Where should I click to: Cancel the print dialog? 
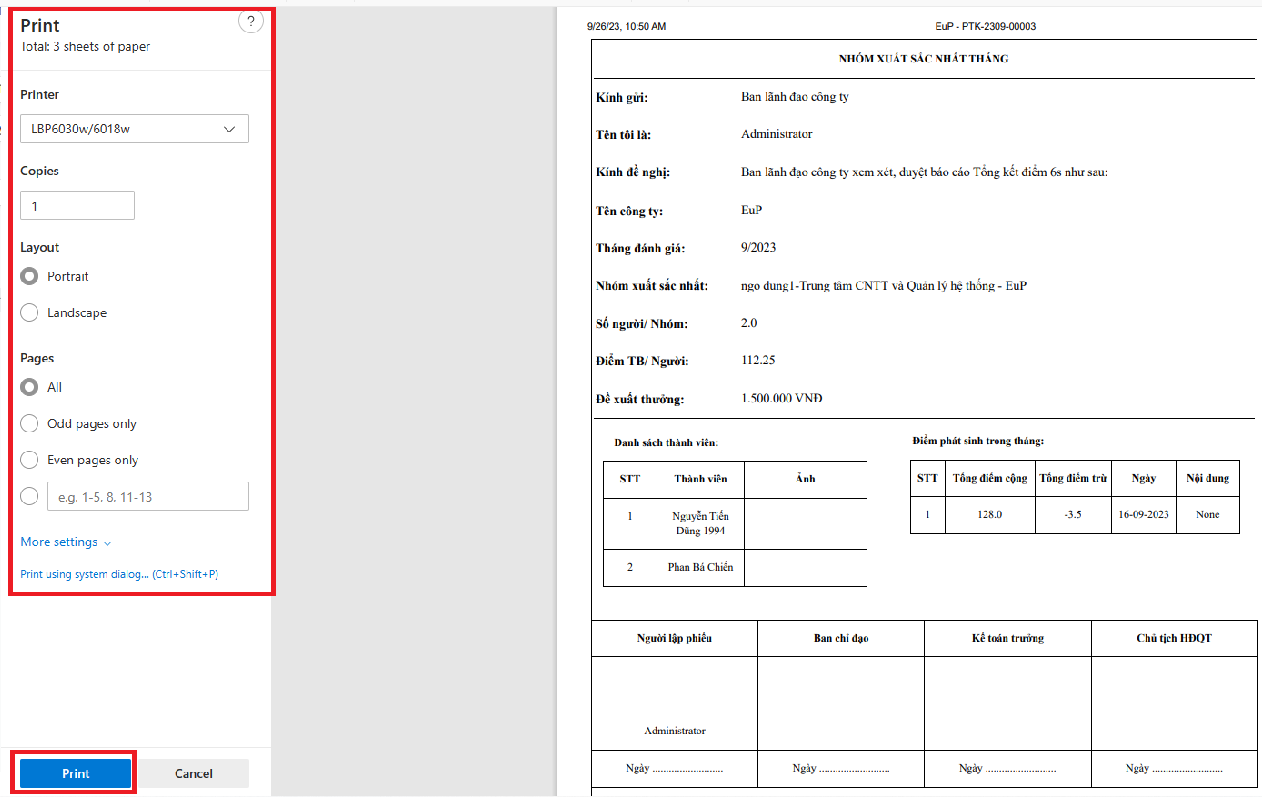(x=193, y=773)
